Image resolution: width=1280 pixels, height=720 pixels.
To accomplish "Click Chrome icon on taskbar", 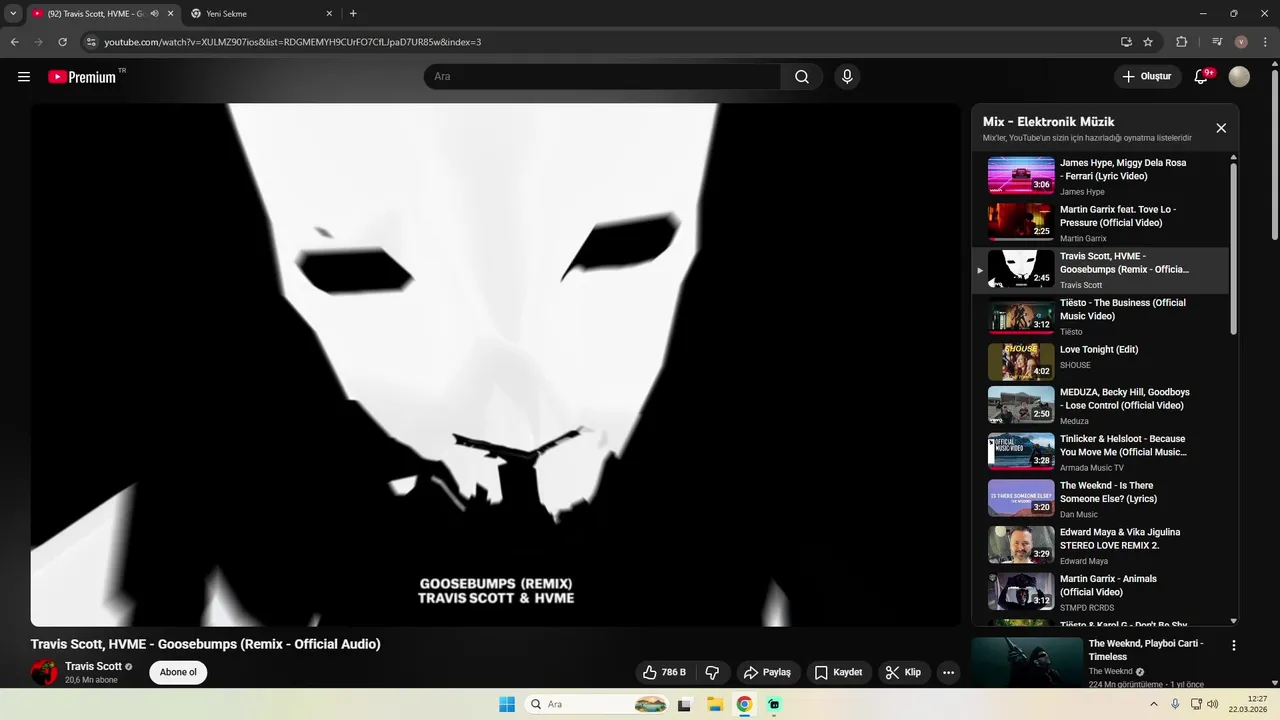I will 744,704.
